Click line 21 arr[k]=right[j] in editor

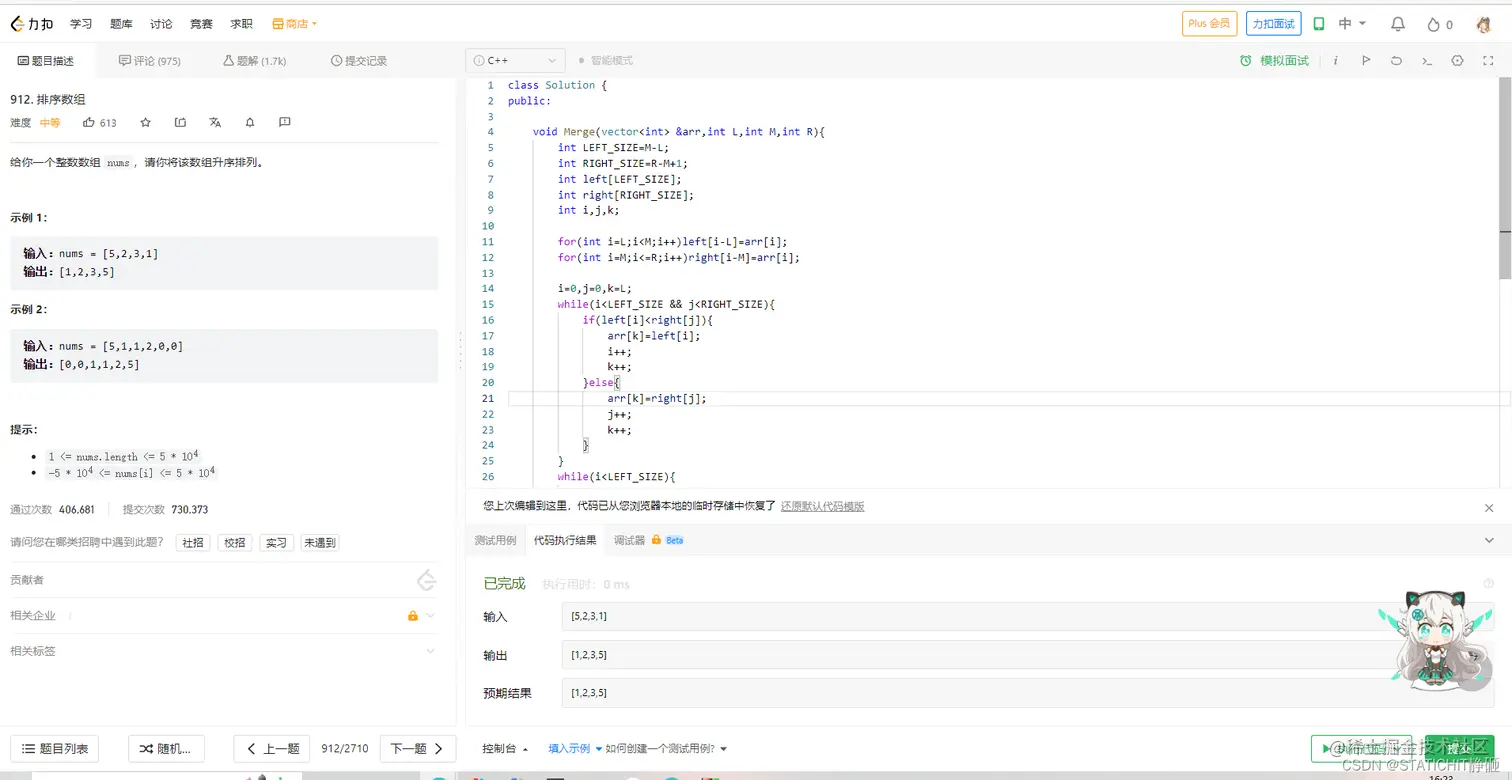pos(657,398)
